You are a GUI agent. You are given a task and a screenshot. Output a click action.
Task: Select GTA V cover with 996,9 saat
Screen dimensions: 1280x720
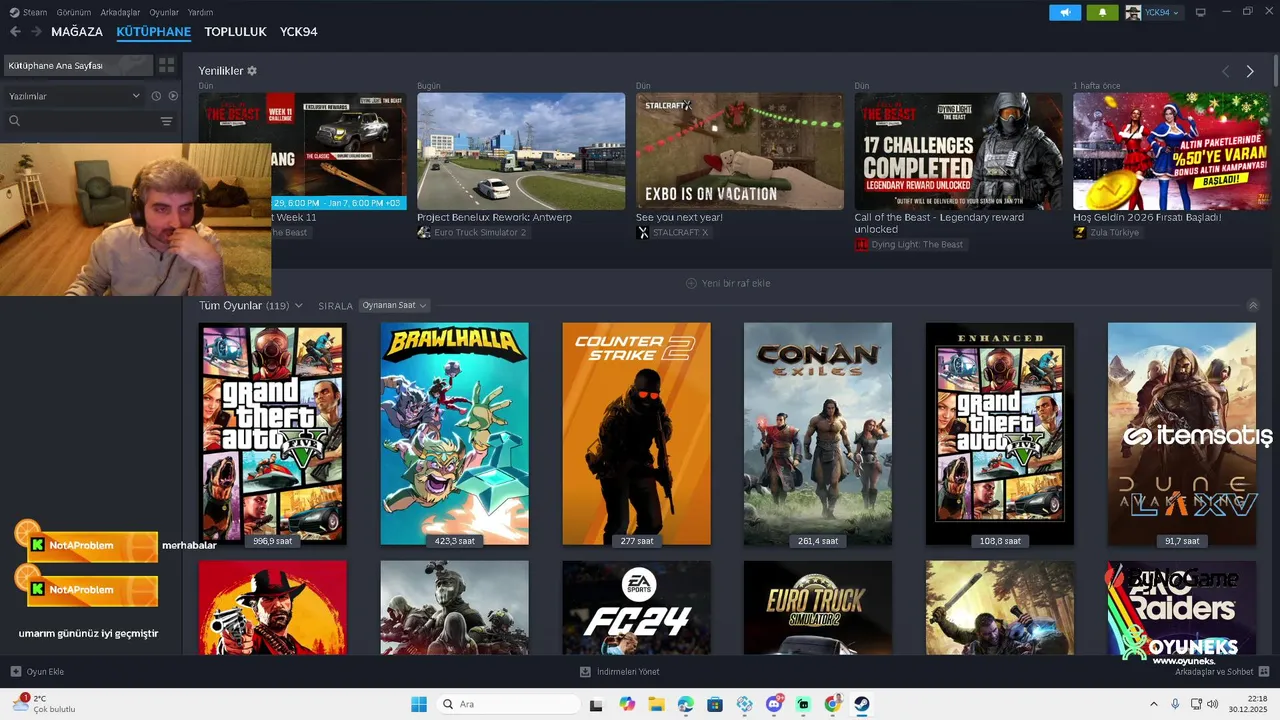273,434
